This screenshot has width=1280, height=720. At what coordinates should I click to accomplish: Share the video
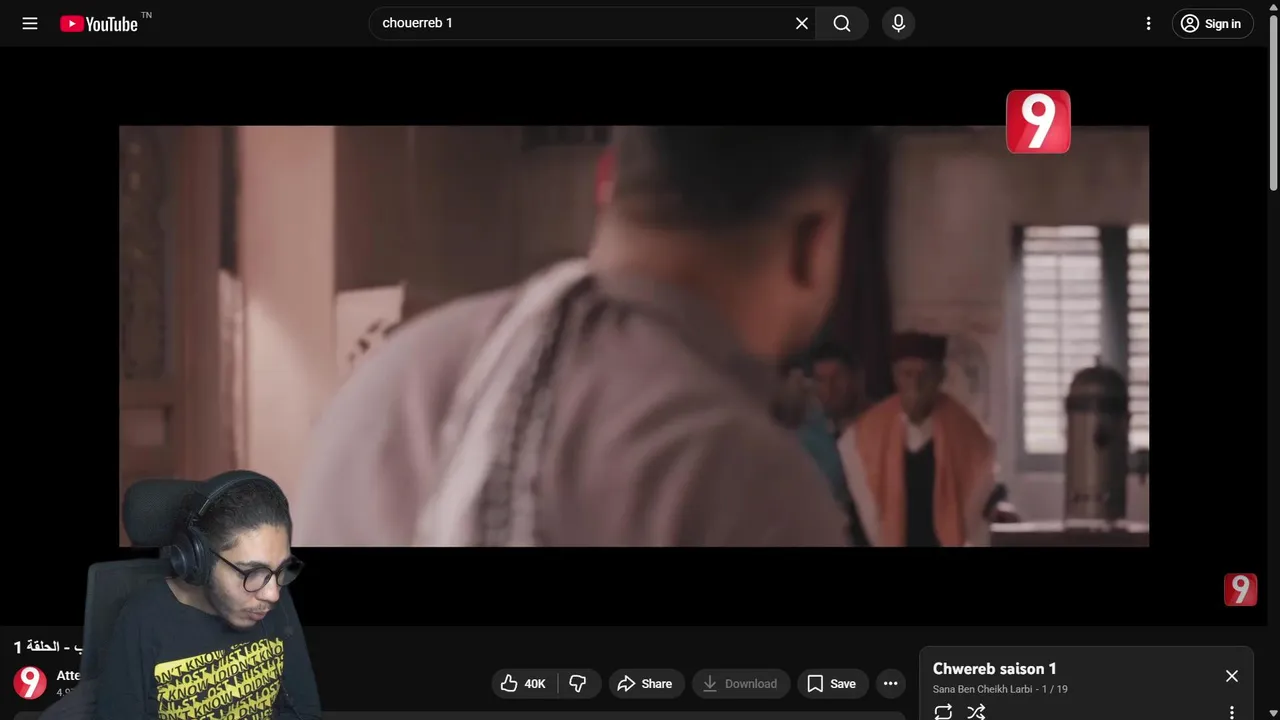(646, 683)
